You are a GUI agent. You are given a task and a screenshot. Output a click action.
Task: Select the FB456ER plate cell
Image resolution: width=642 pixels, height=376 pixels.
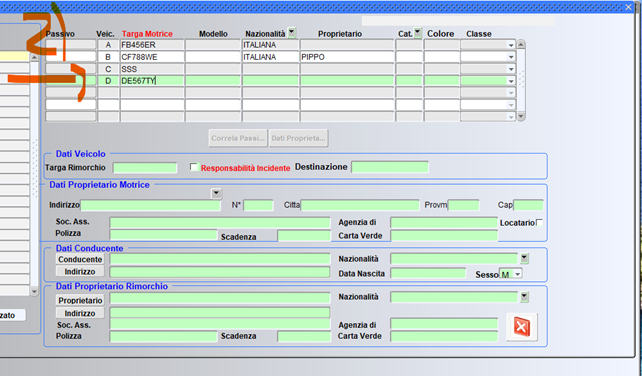151,45
